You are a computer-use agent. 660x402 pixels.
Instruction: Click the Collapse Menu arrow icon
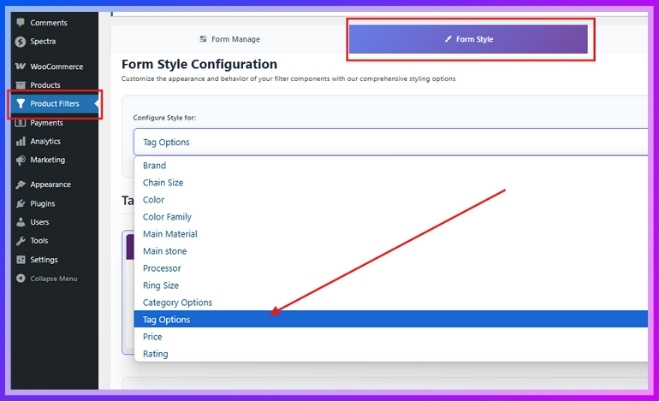point(20,278)
